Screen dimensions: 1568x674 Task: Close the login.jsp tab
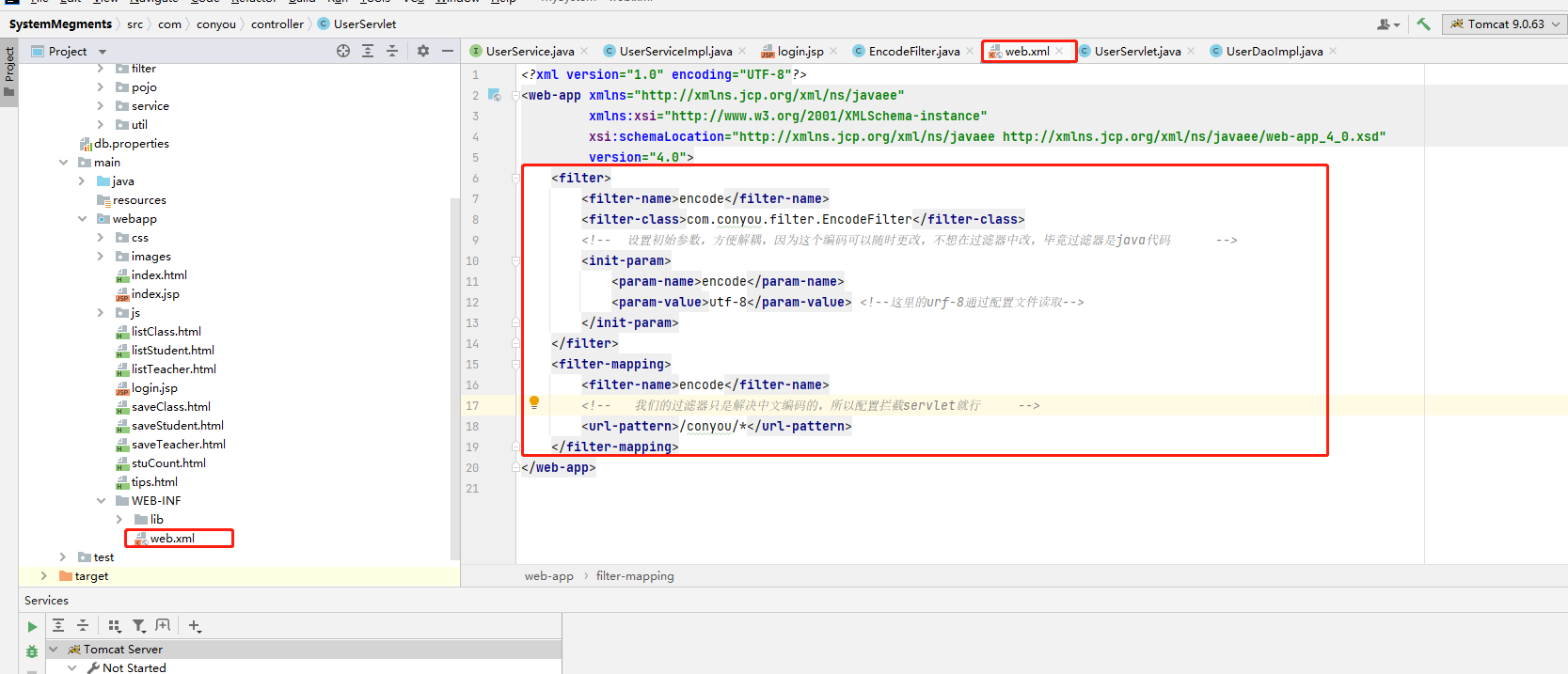(x=833, y=51)
